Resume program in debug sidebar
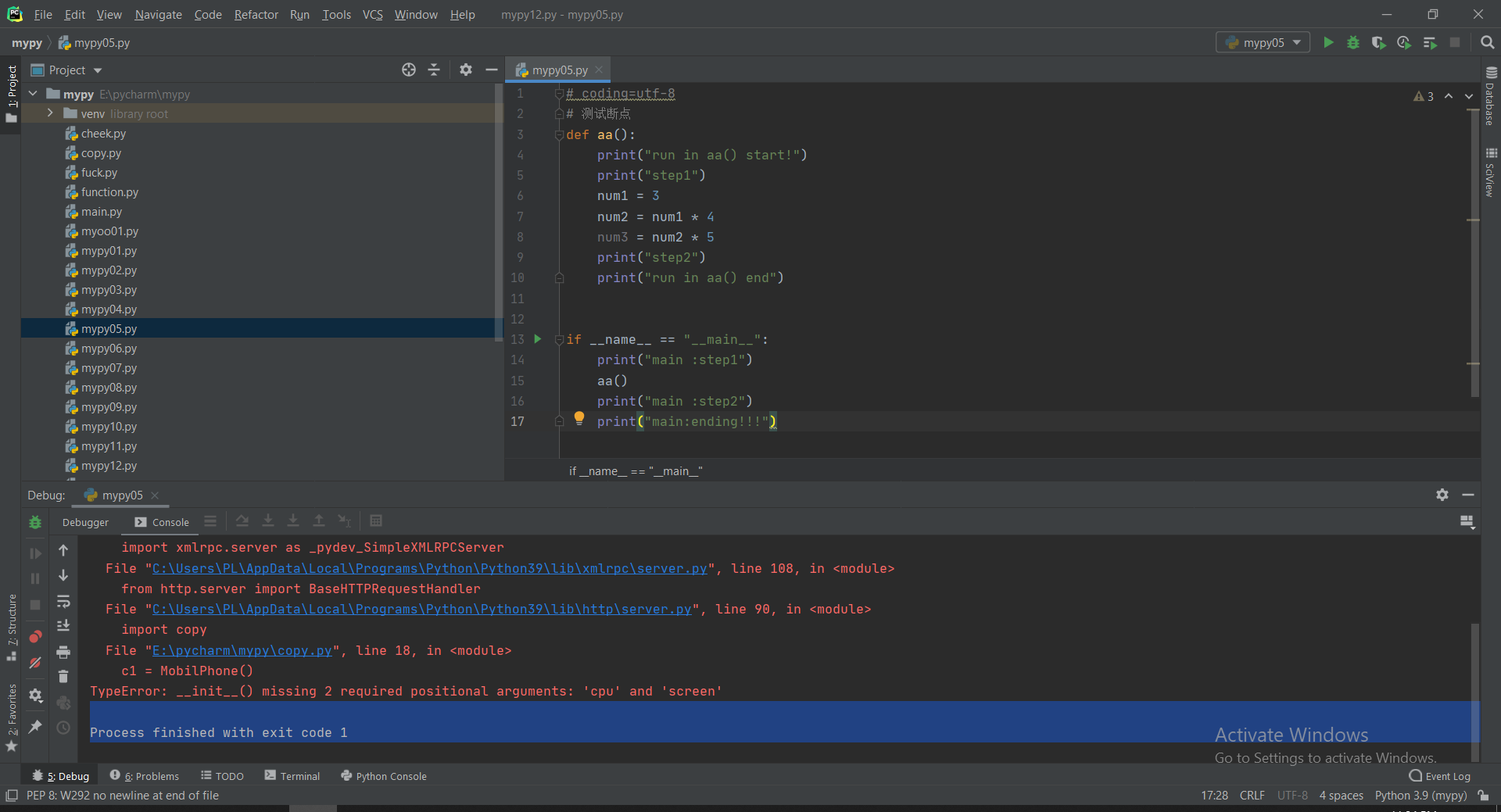This screenshot has width=1501, height=812. (x=35, y=553)
